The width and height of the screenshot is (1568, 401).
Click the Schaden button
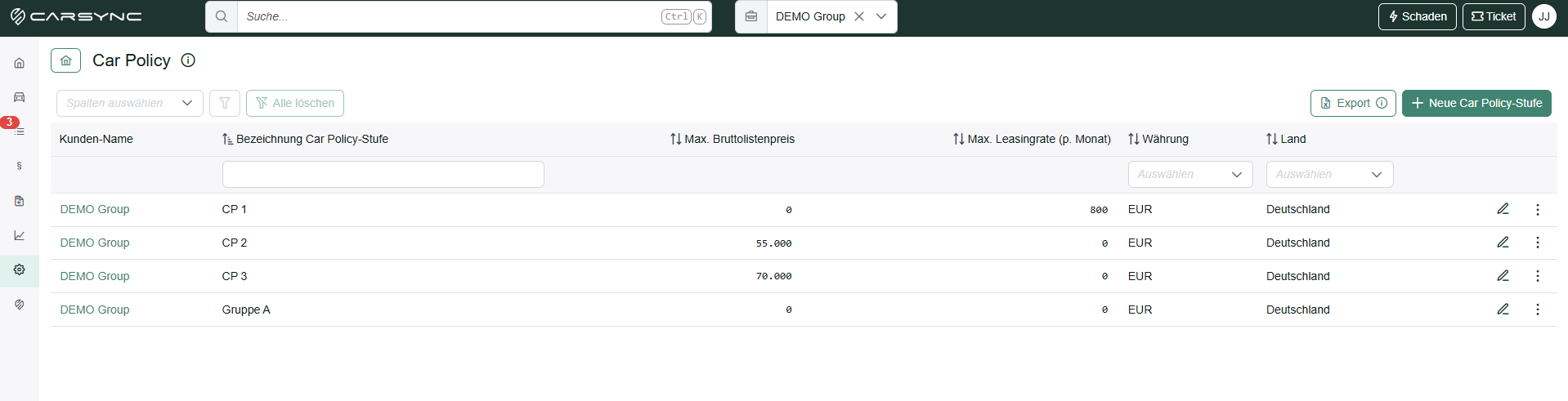1417,16
